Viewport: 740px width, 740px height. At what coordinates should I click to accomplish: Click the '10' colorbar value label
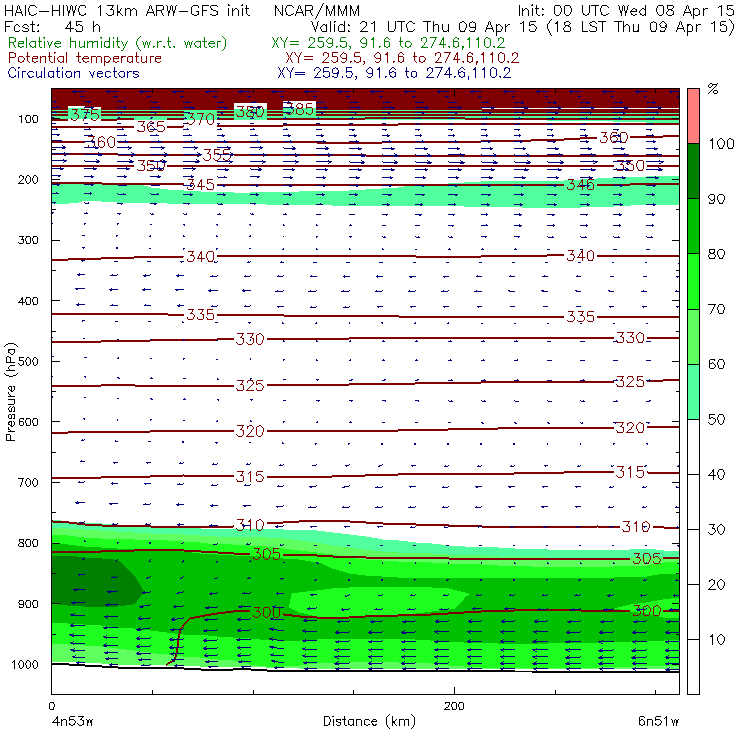coord(716,640)
